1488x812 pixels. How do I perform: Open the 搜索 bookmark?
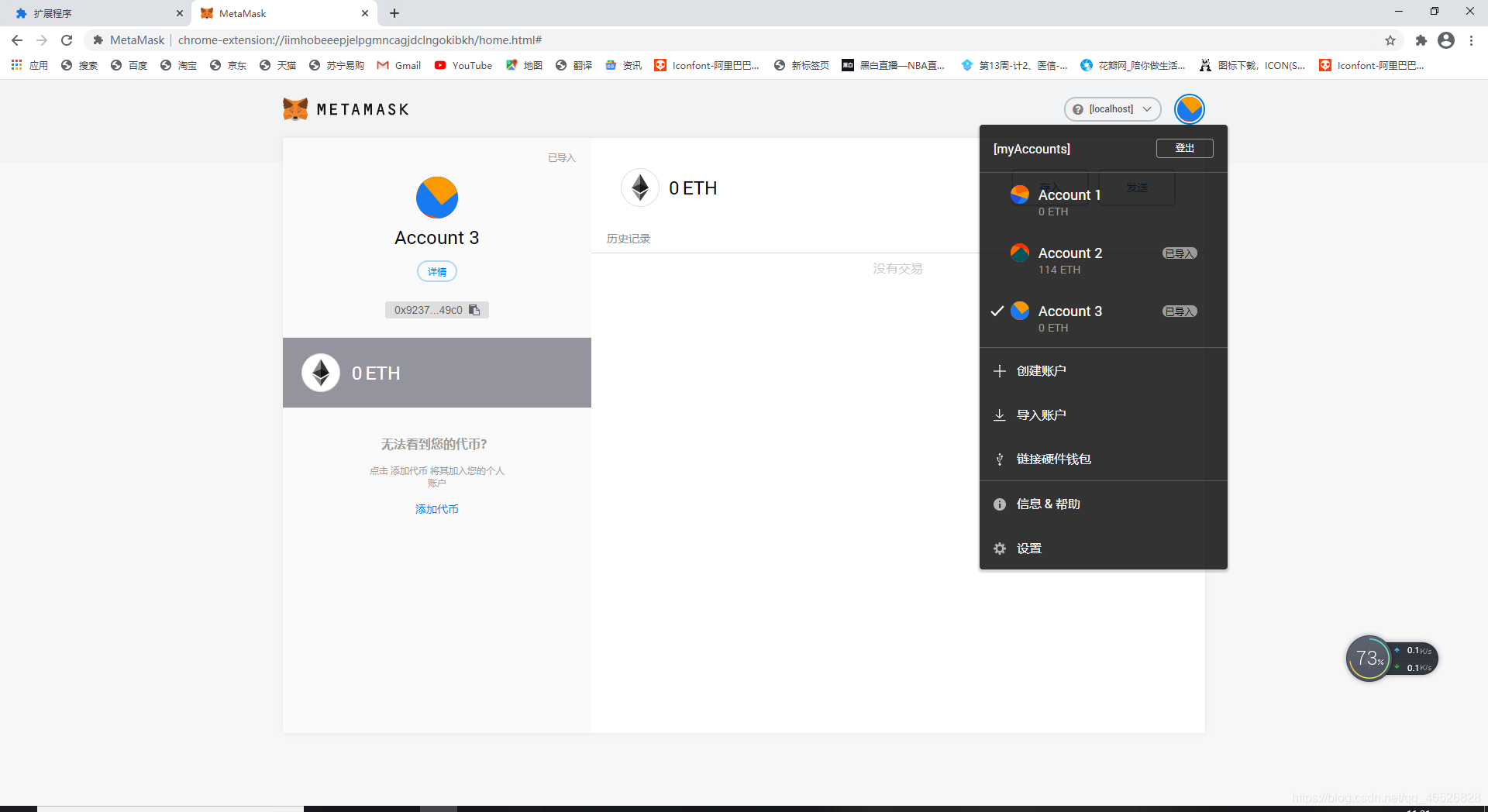(80, 65)
